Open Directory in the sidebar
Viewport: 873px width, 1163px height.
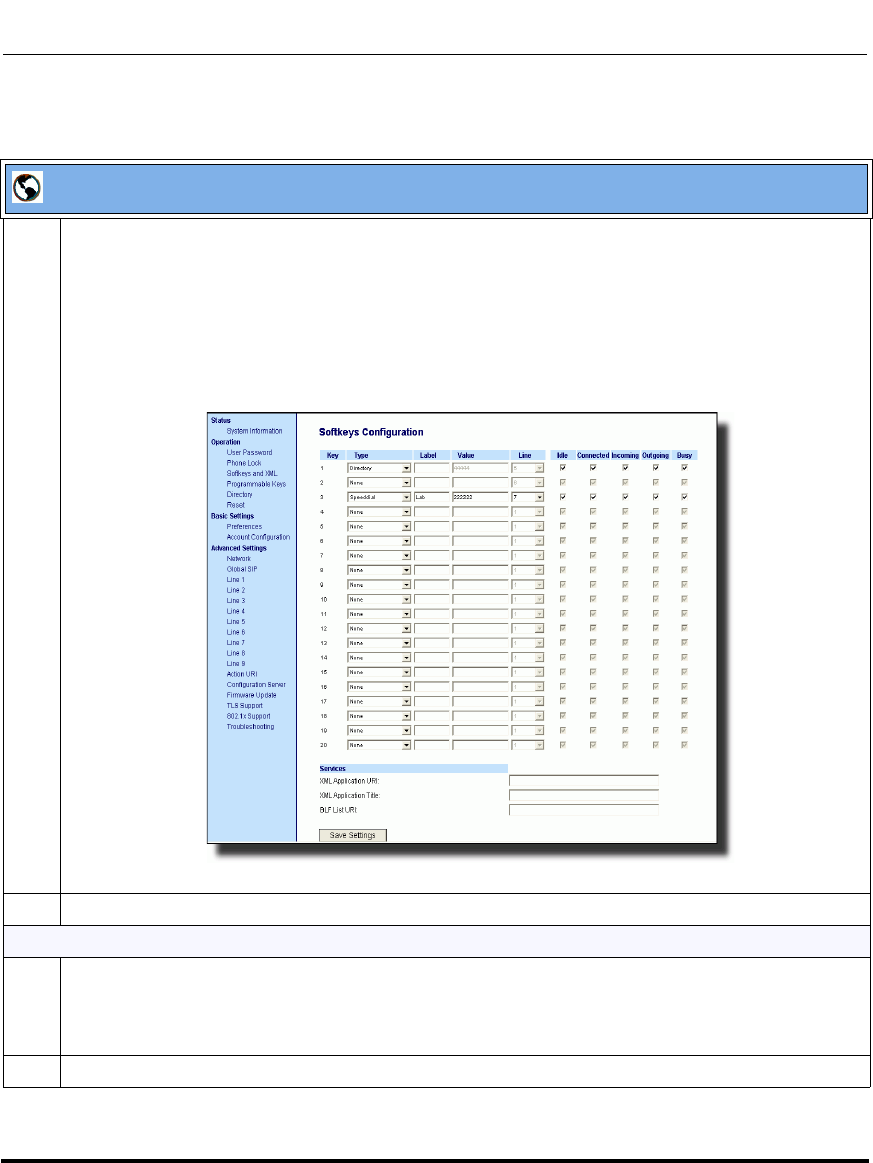pos(240,494)
